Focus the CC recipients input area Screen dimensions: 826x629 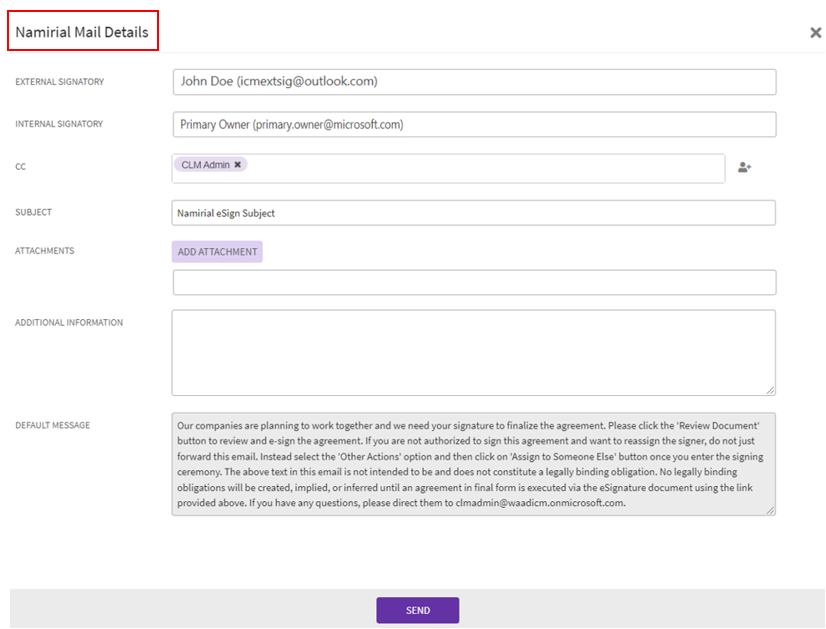(480, 168)
